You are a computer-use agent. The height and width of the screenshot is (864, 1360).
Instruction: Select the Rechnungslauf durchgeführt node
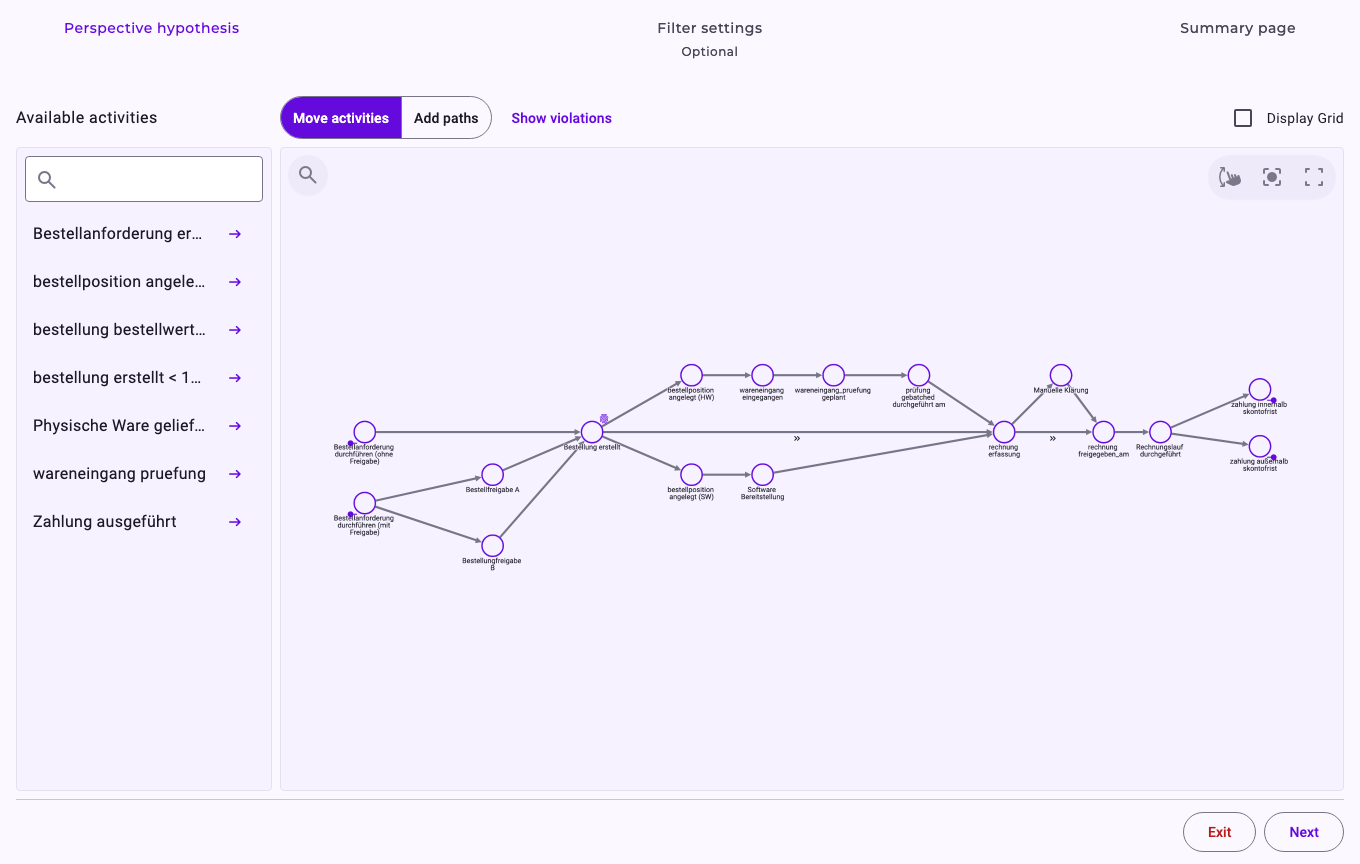(x=1160, y=432)
